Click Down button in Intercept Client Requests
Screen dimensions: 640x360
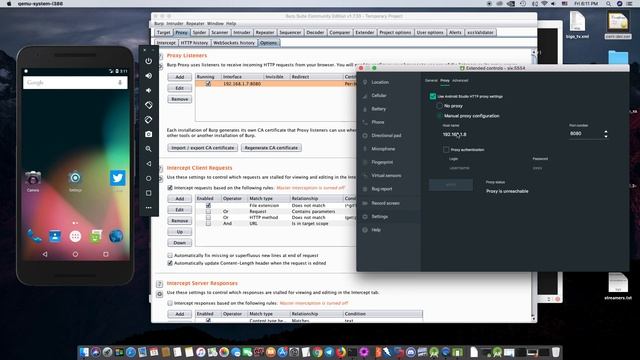pos(180,242)
